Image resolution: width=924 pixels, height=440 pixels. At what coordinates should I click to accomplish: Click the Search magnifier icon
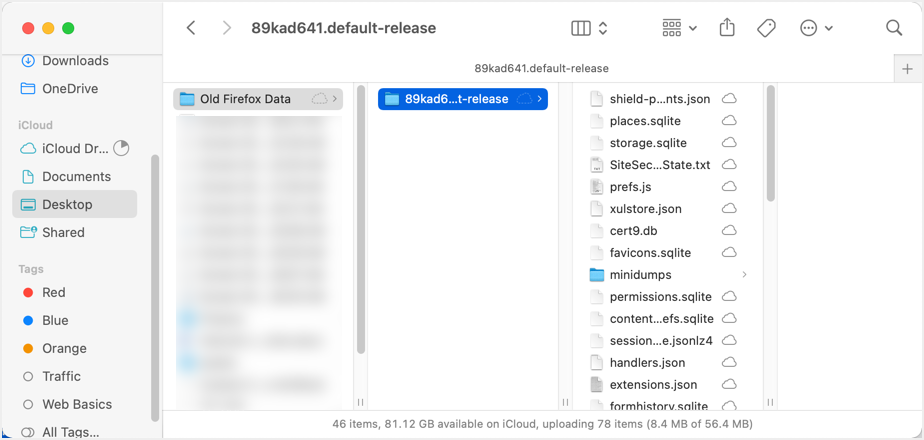894,28
